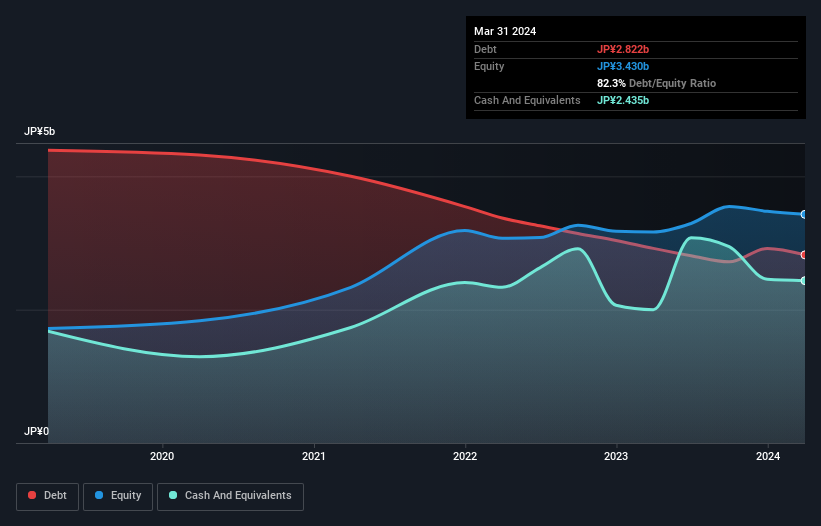Toggle Cash And Equivalents legend button
Viewport: 821px width, 526px height.
pyautogui.click(x=230, y=496)
